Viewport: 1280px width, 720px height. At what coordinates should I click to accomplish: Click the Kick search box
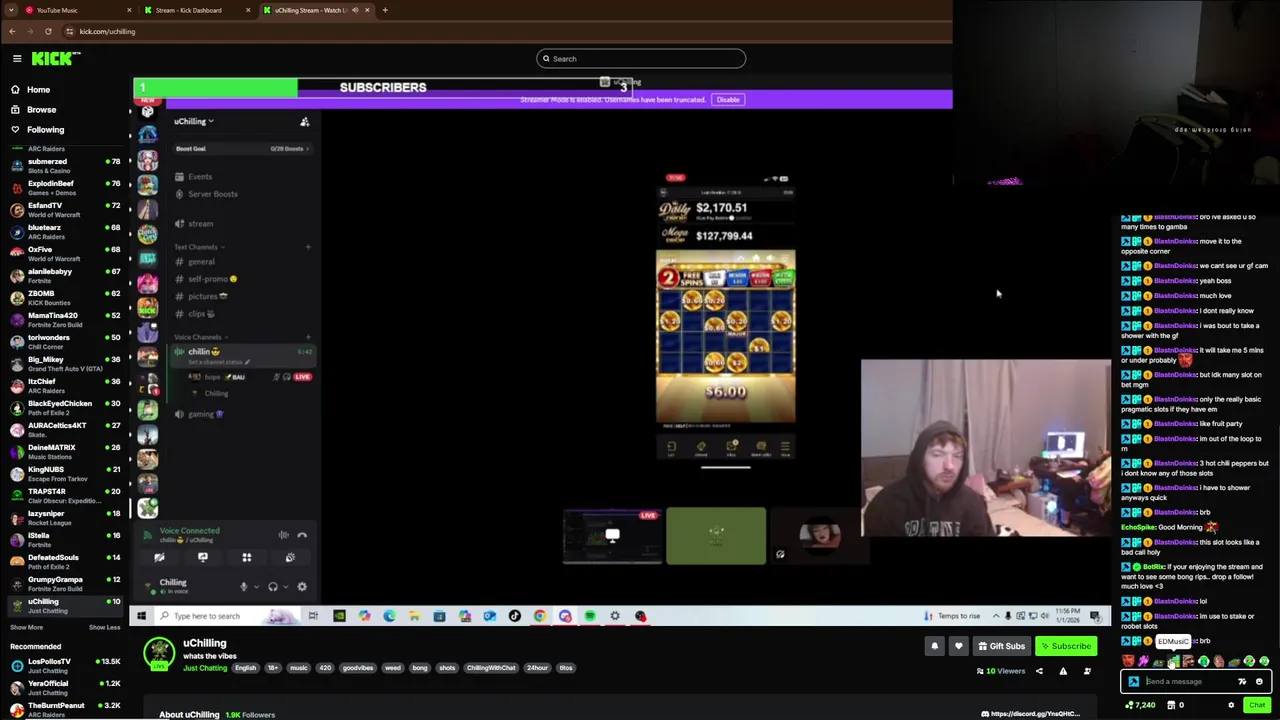click(641, 59)
